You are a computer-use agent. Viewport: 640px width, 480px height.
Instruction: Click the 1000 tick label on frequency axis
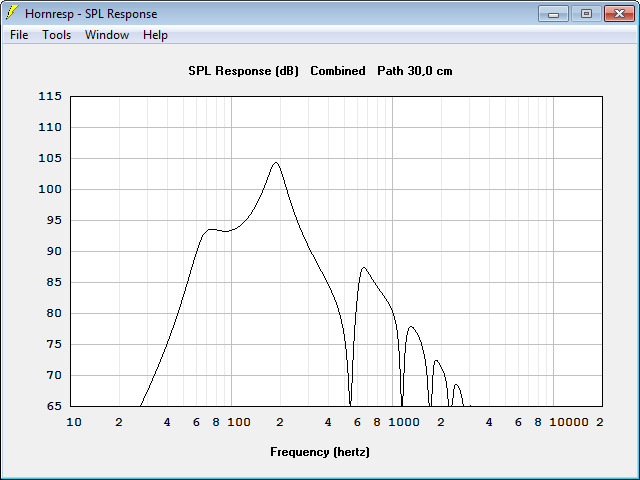[404, 422]
